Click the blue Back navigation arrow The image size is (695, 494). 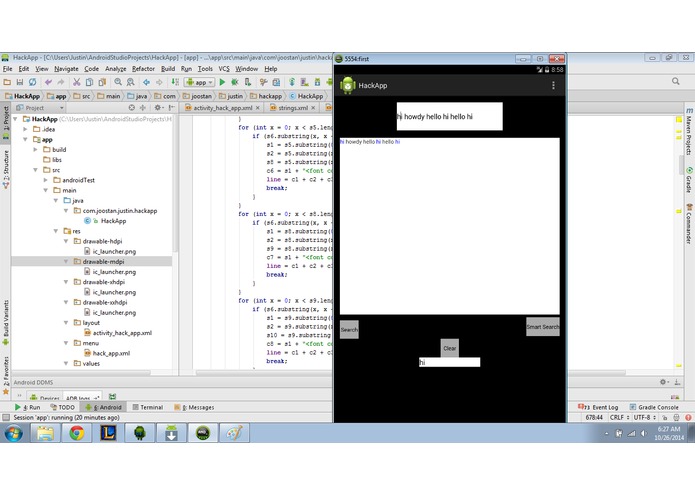point(146,82)
